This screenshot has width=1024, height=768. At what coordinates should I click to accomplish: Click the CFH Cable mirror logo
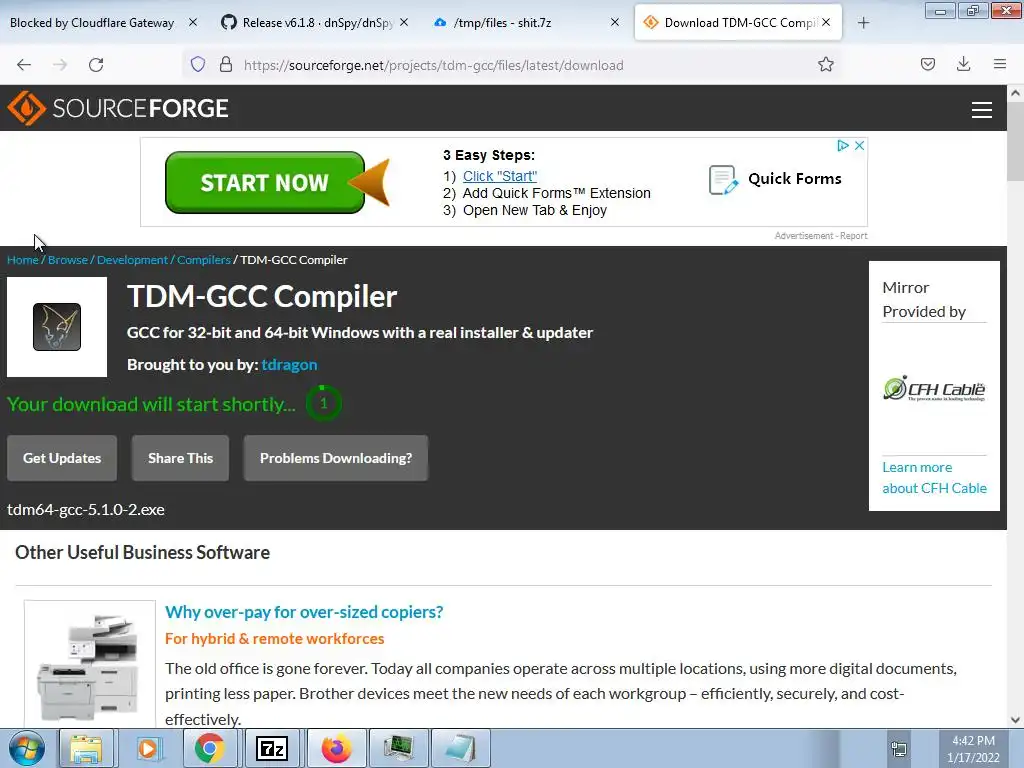coord(934,389)
